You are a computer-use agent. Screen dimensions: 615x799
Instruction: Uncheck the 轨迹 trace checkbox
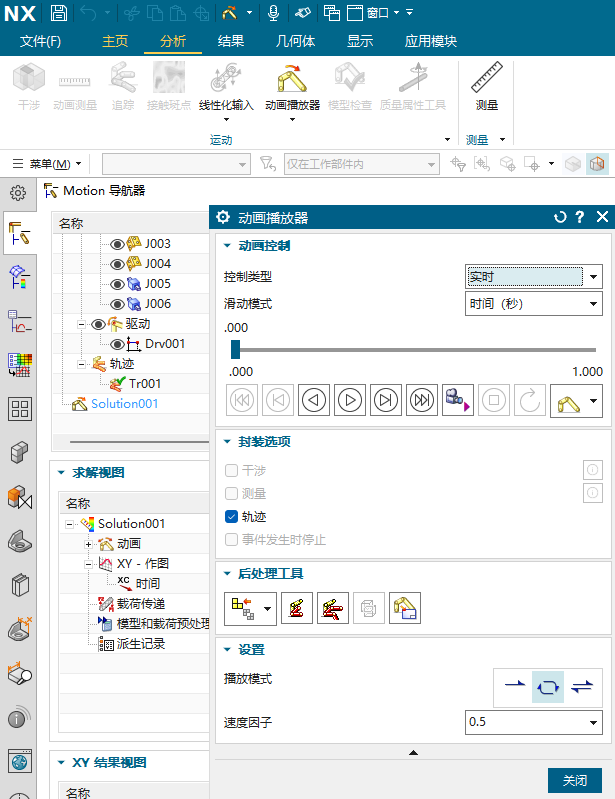point(231,517)
